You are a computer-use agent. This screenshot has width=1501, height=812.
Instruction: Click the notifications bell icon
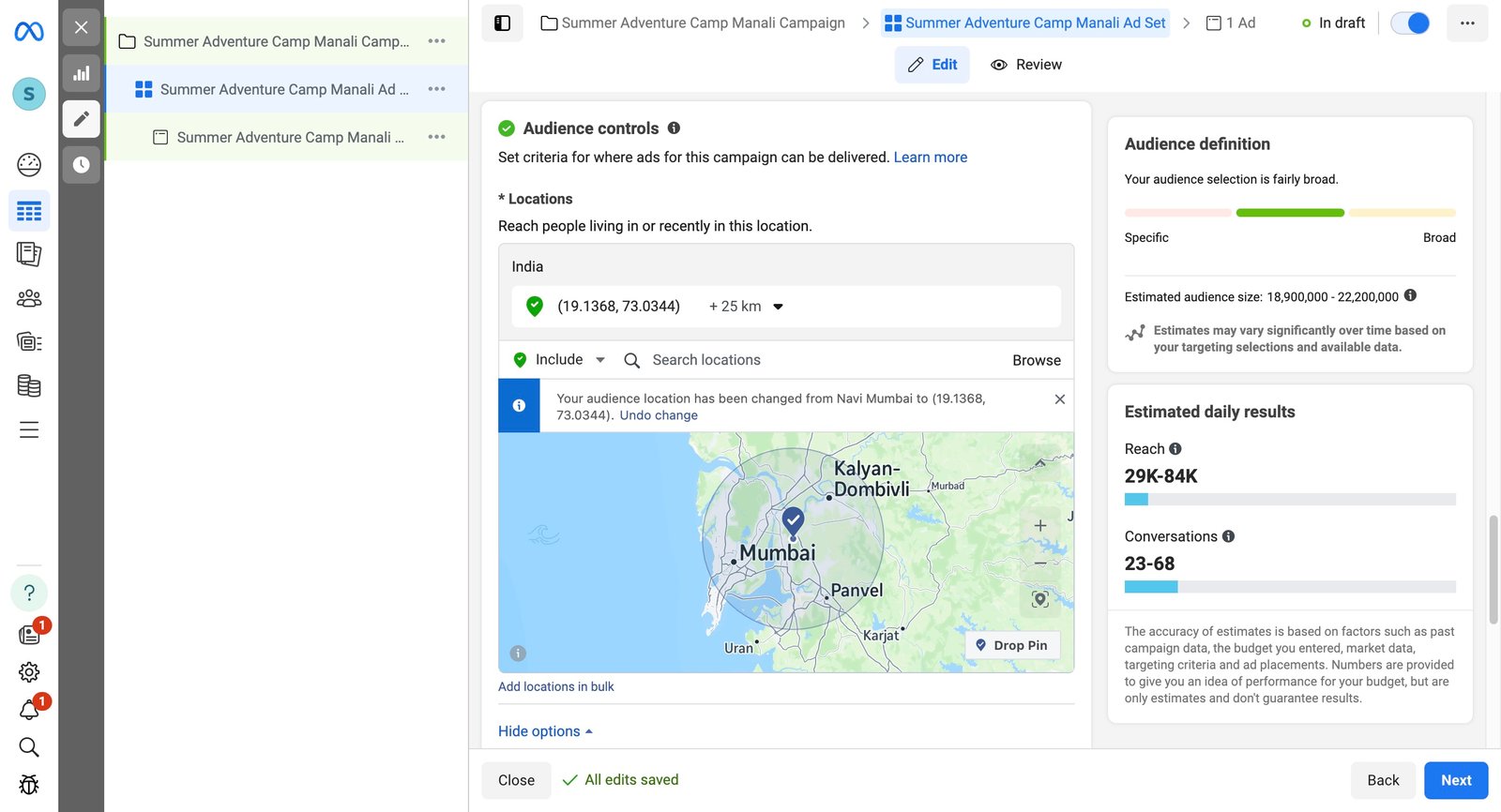29,710
